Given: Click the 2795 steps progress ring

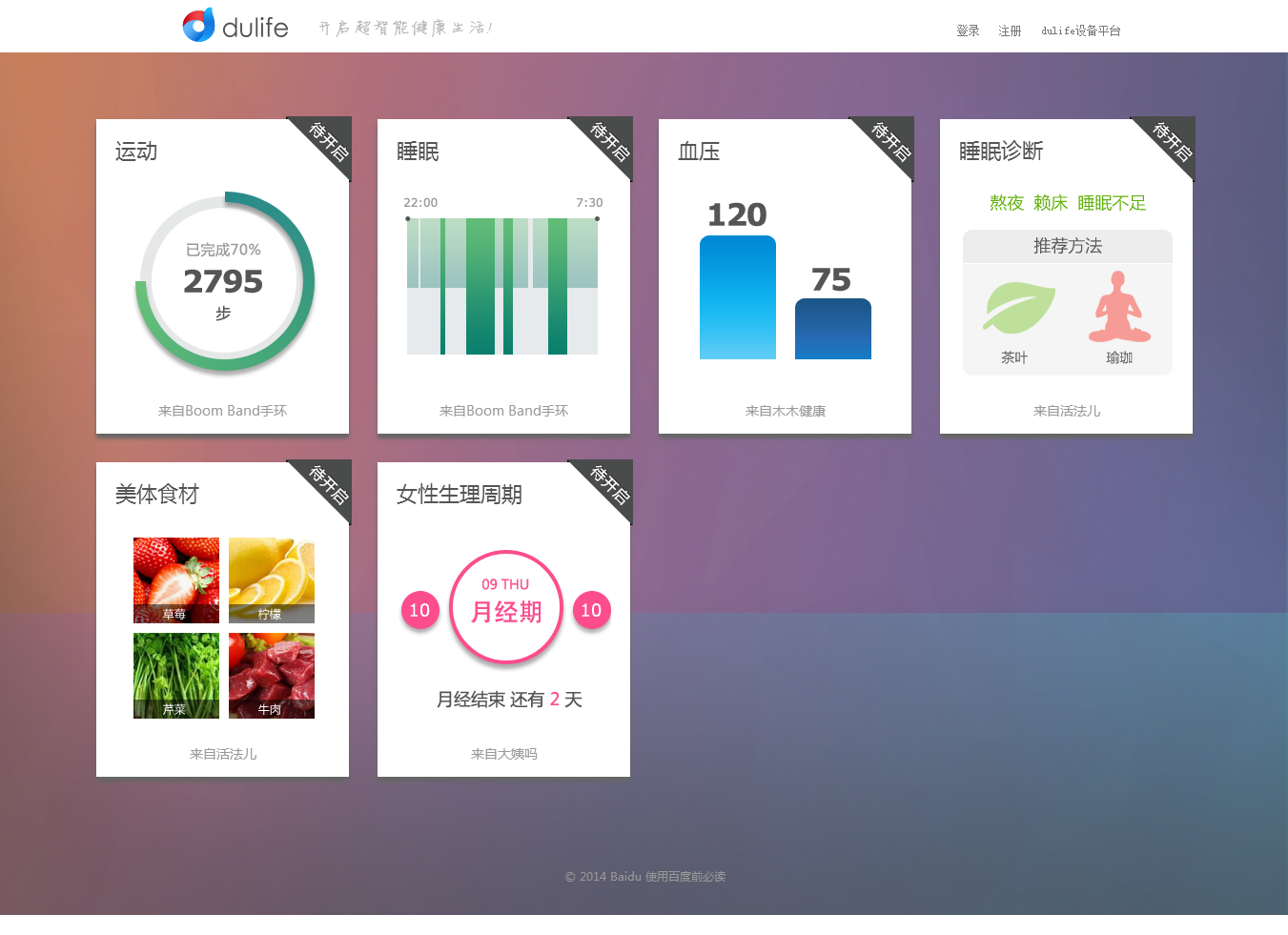Looking at the screenshot, I should [x=224, y=281].
